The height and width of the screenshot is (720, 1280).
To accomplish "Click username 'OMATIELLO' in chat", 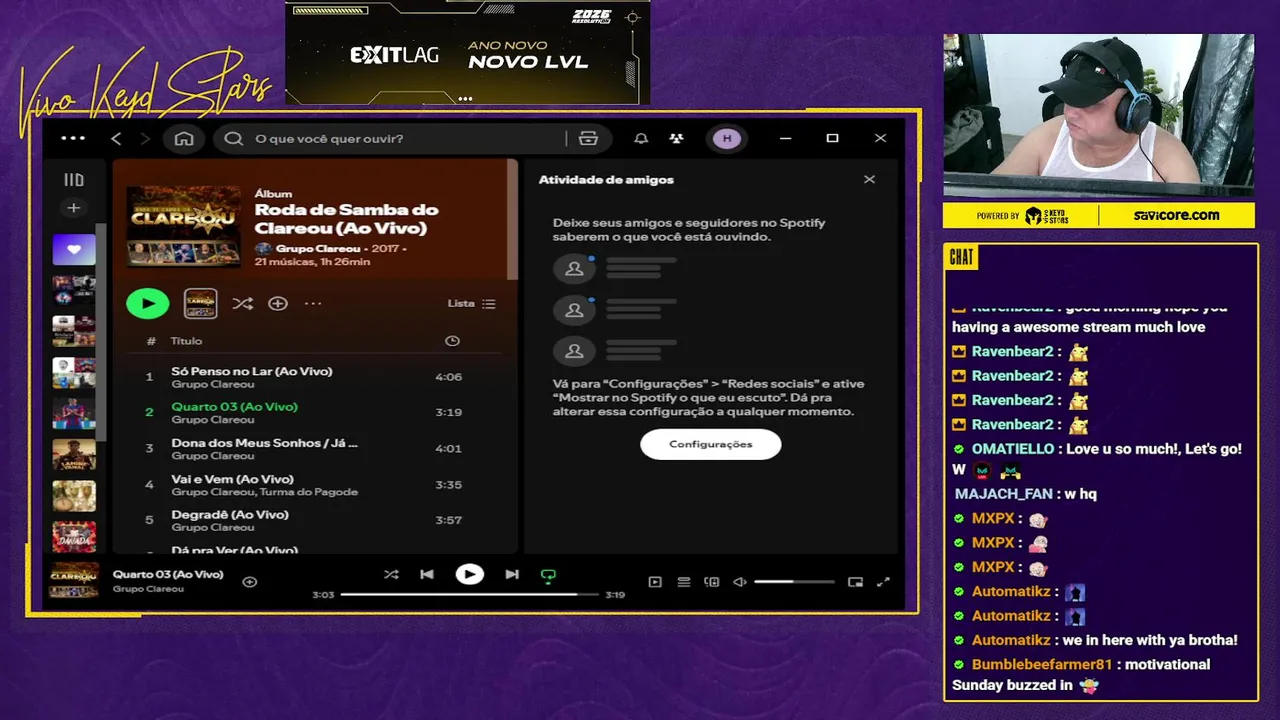I will [1013, 449].
